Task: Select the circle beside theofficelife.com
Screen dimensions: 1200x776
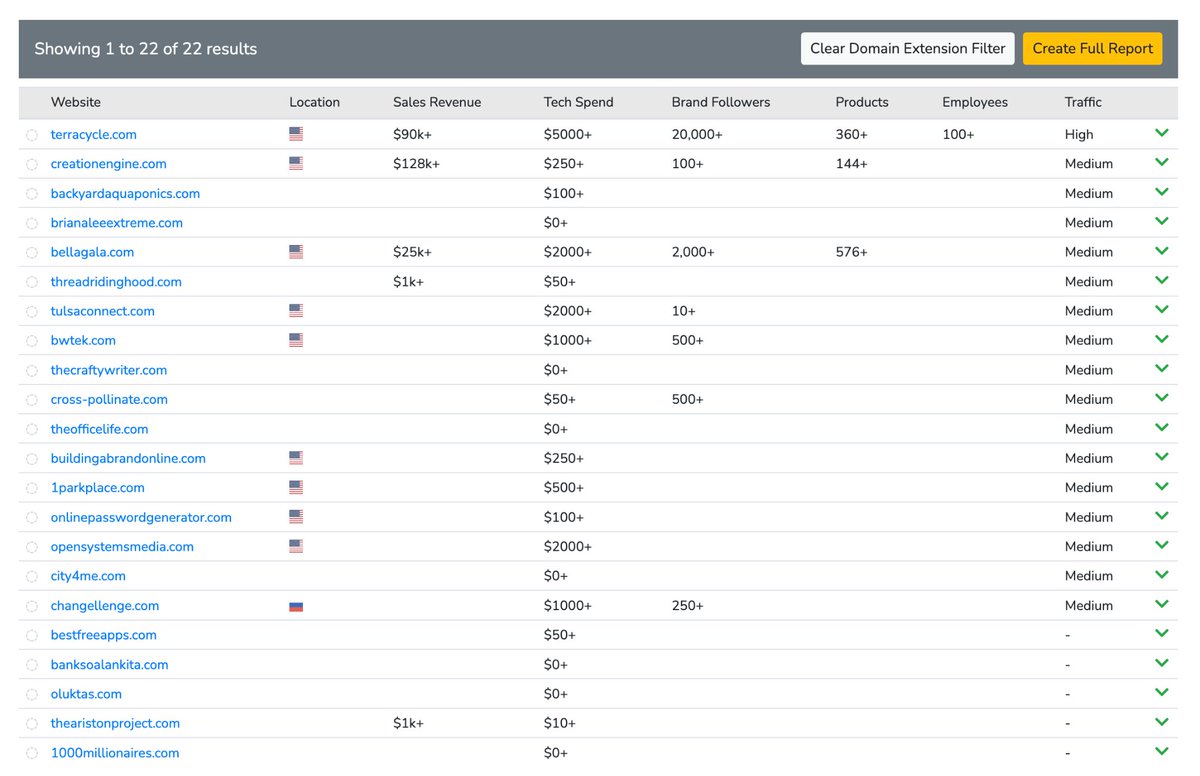Action: (x=32, y=430)
